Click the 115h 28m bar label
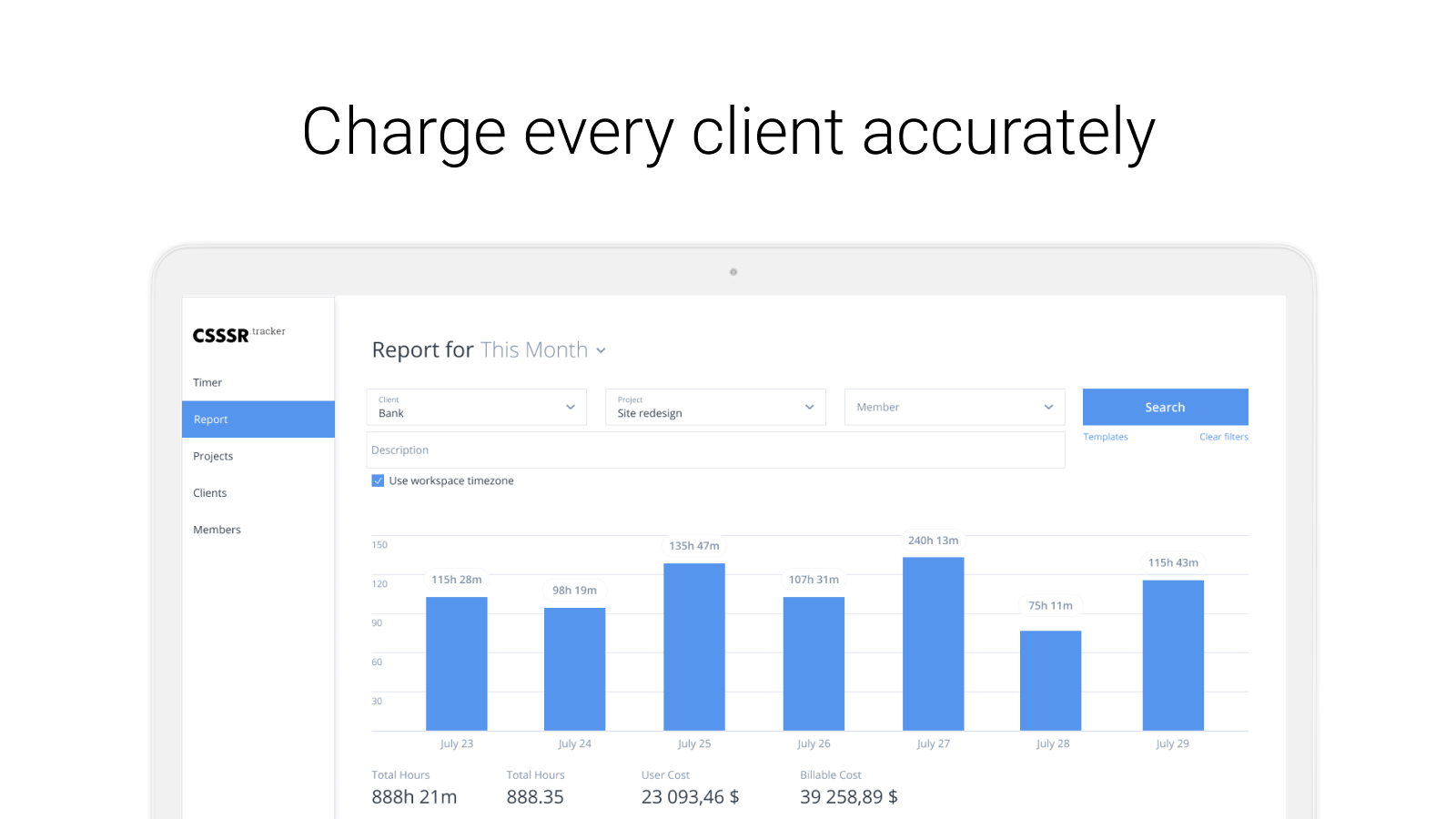Viewport: 1456px width, 819px height. (457, 580)
